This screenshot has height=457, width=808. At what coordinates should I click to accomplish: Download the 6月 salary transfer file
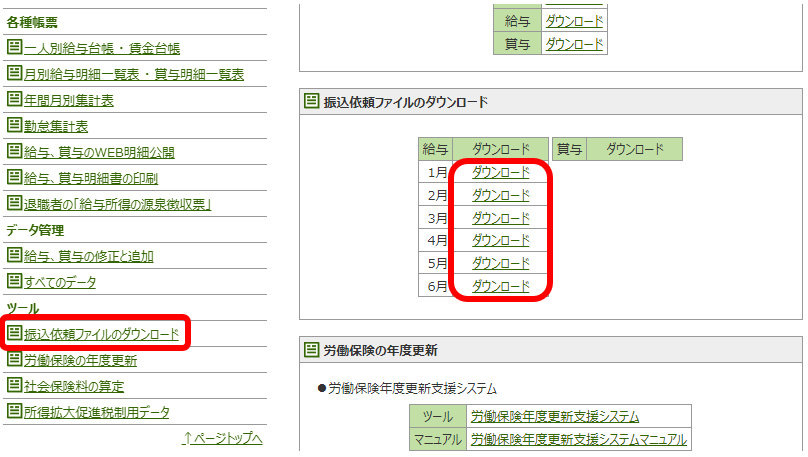(501, 286)
